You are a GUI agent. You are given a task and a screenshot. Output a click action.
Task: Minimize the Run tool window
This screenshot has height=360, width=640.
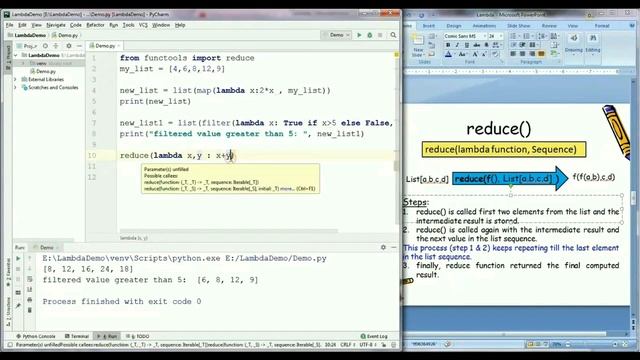pyautogui.click(x=393, y=247)
